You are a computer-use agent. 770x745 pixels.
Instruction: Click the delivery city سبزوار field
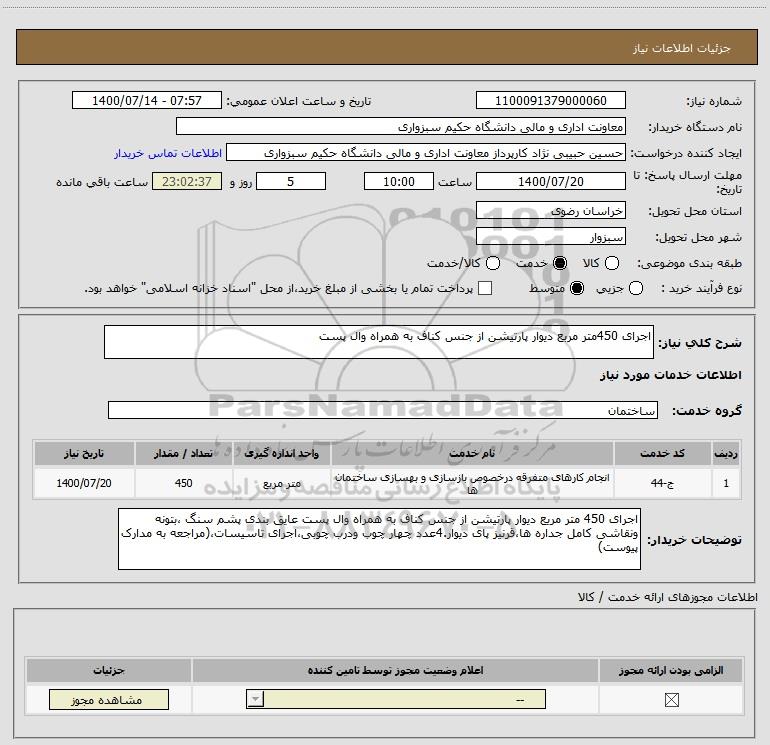pyautogui.click(x=550, y=237)
